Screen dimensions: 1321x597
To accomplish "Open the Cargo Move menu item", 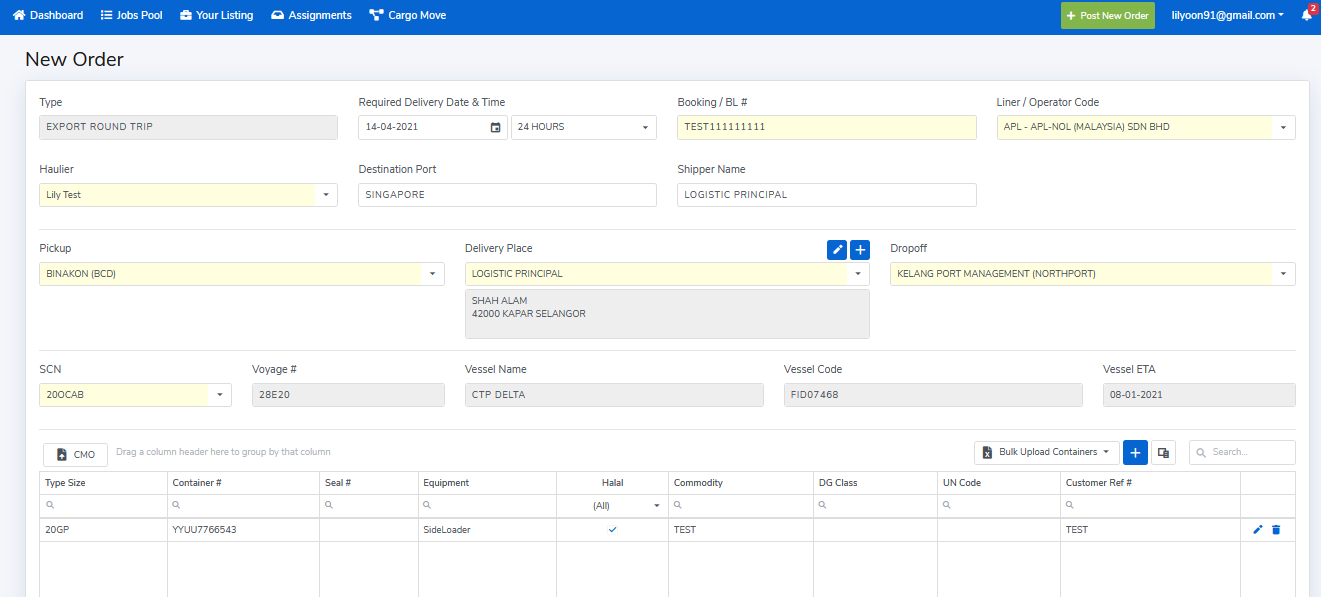I will [x=408, y=15].
